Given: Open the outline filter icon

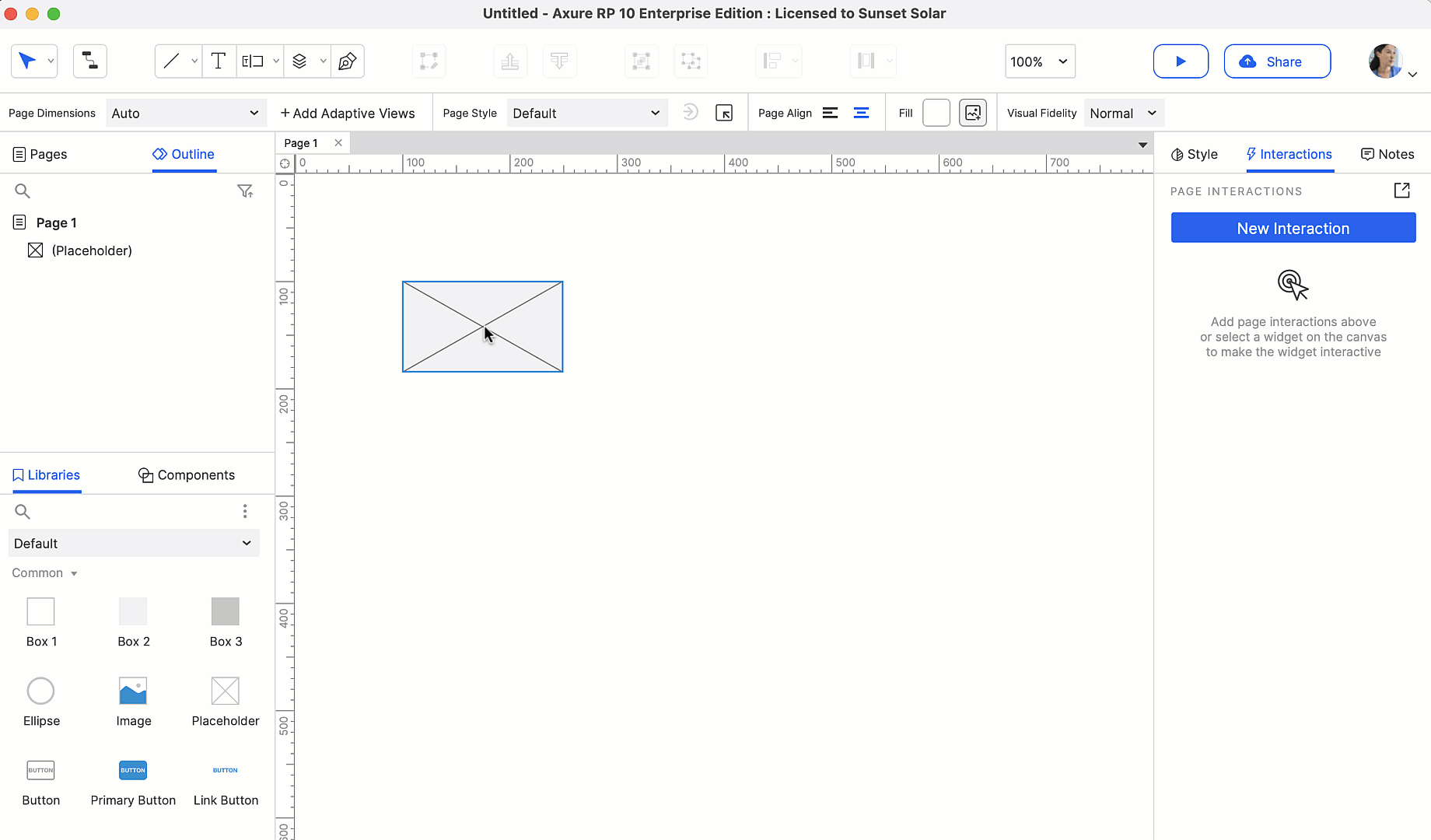Looking at the screenshot, I should [245, 191].
